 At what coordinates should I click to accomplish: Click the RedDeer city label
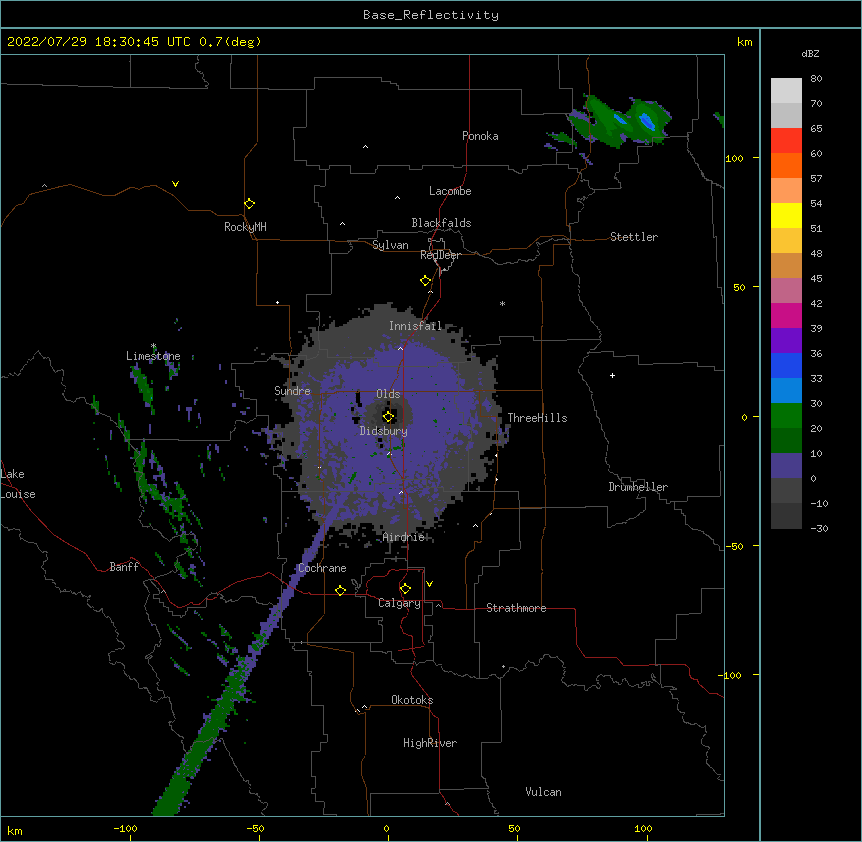point(440,255)
